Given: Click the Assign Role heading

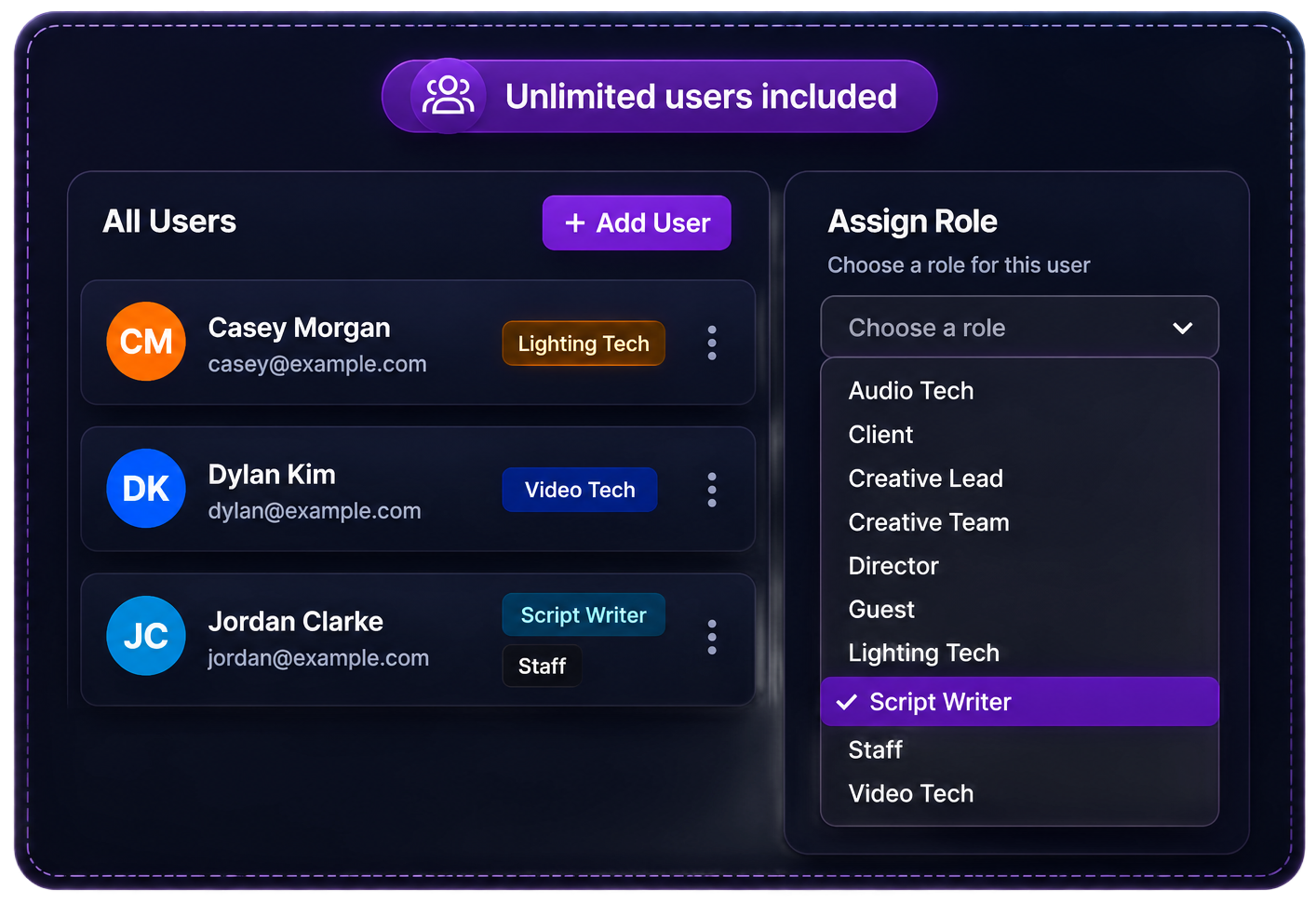Looking at the screenshot, I should pos(913,222).
